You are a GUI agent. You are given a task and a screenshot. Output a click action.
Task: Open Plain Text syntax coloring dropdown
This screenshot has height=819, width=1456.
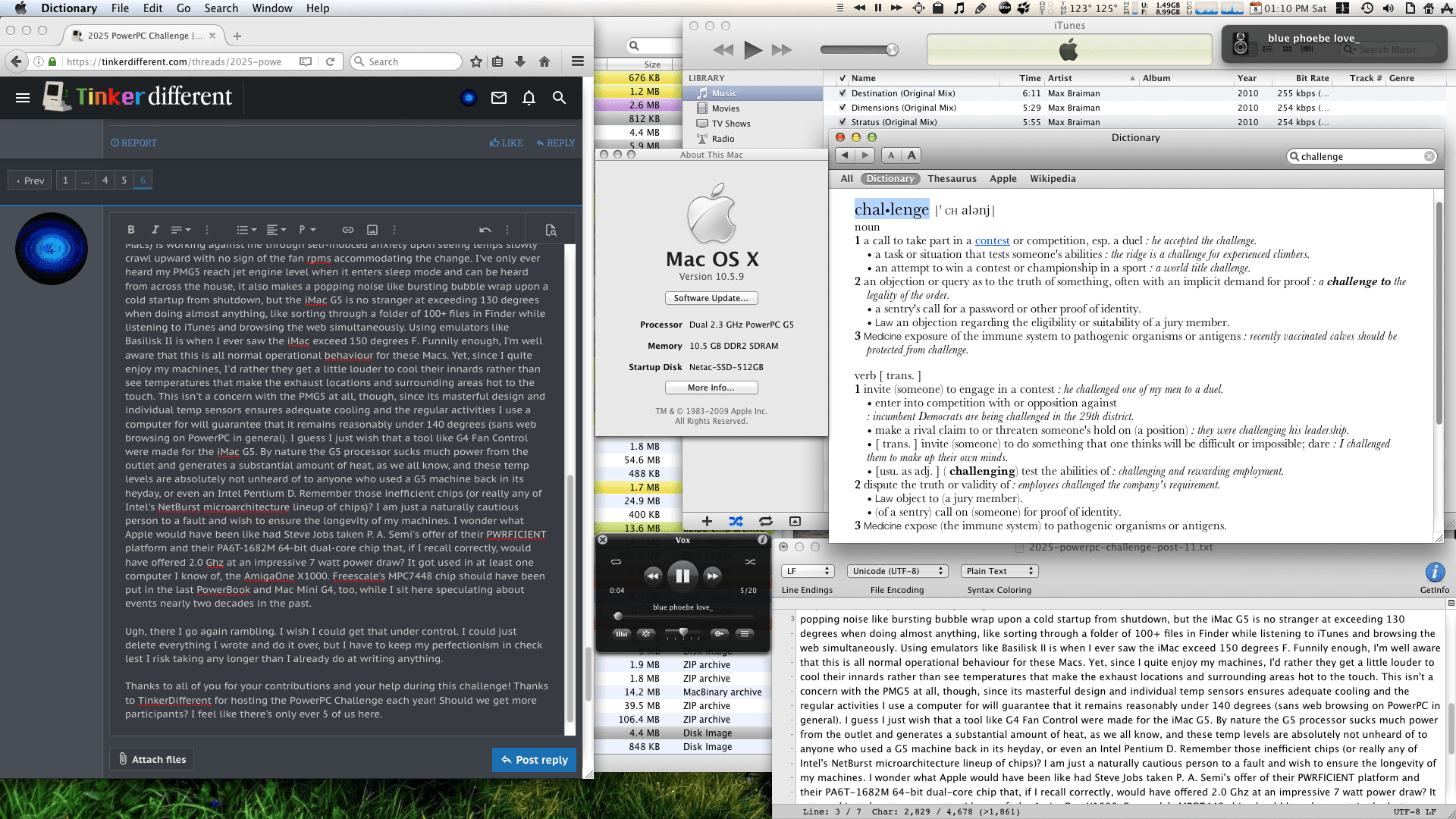click(999, 571)
